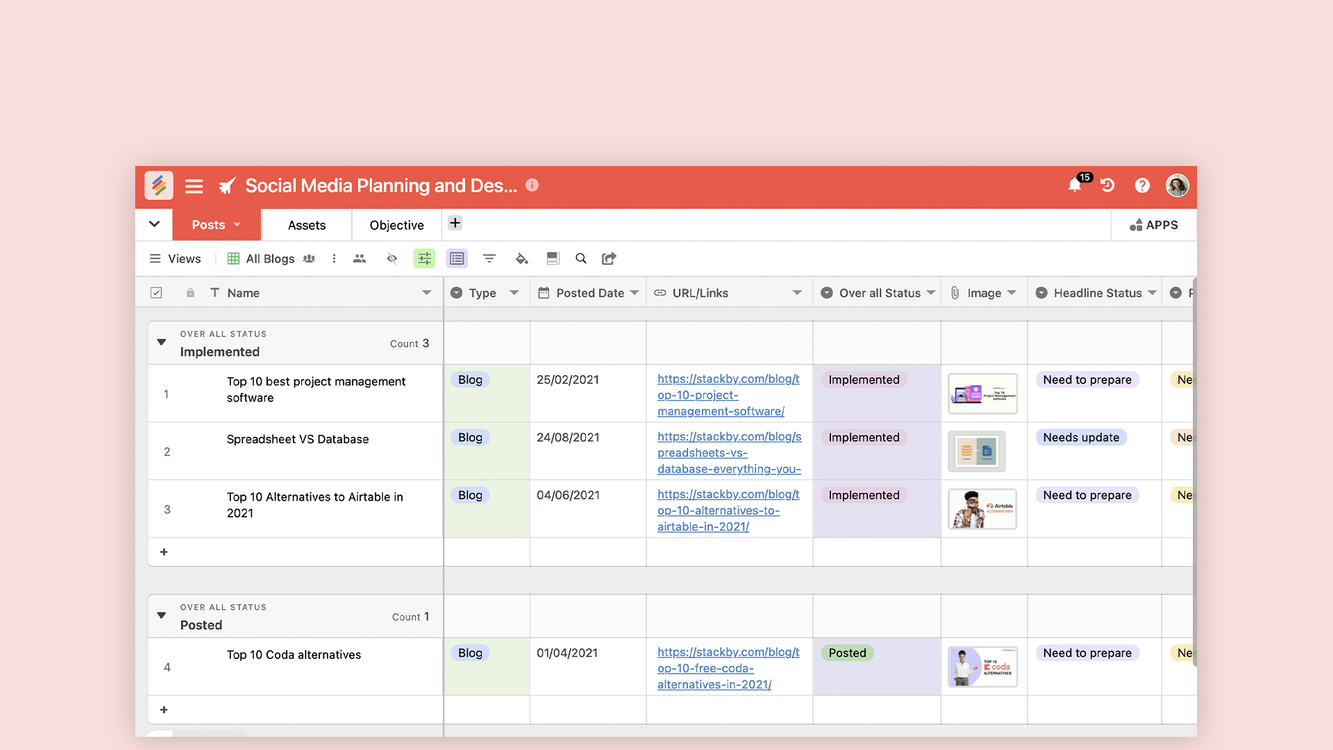Click the APPS button
This screenshot has width=1333, height=750.
(x=1154, y=225)
